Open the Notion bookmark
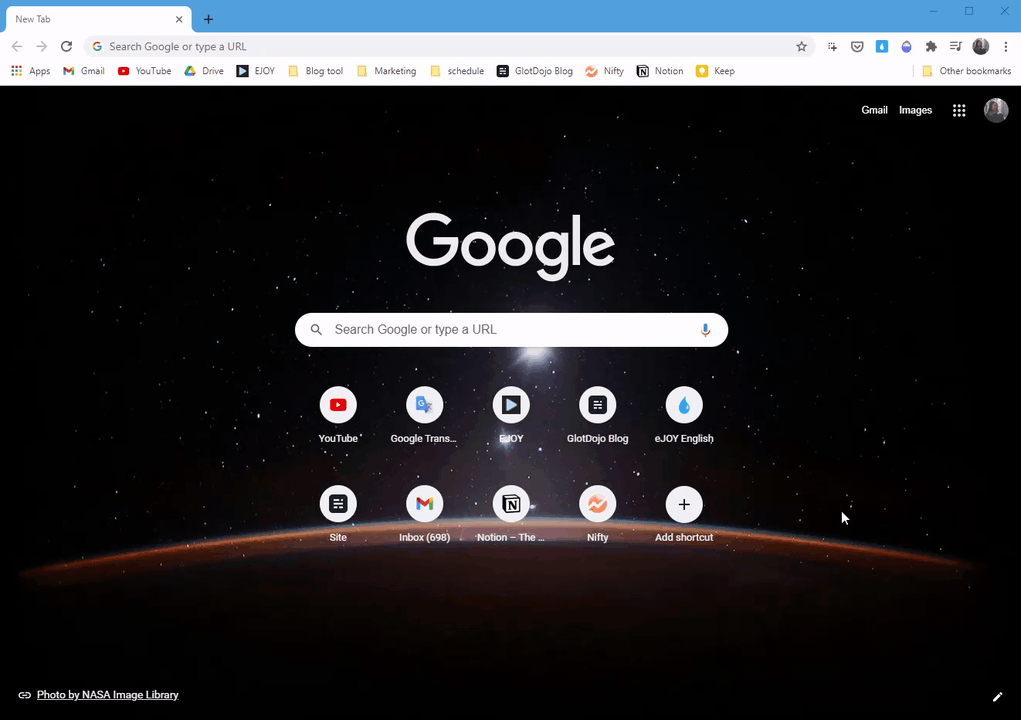Viewport: 1021px width, 720px height. [x=660, y=71]
